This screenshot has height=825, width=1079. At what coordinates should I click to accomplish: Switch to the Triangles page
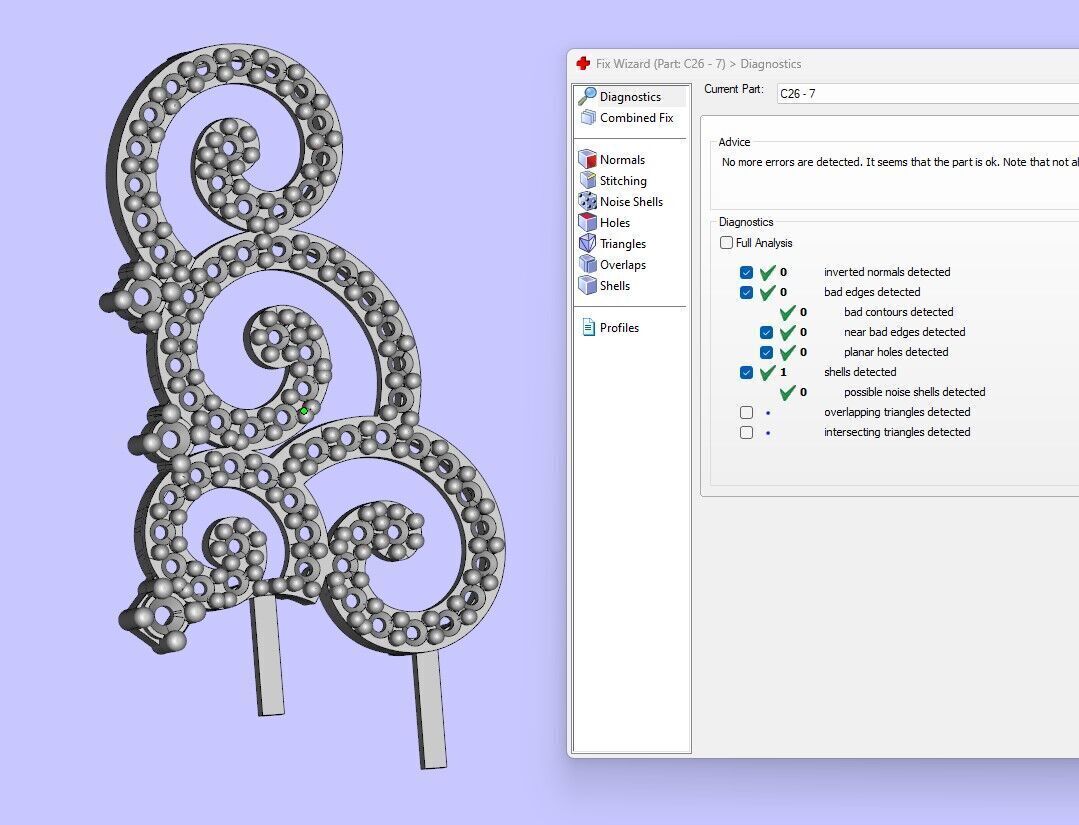[623, 244]
